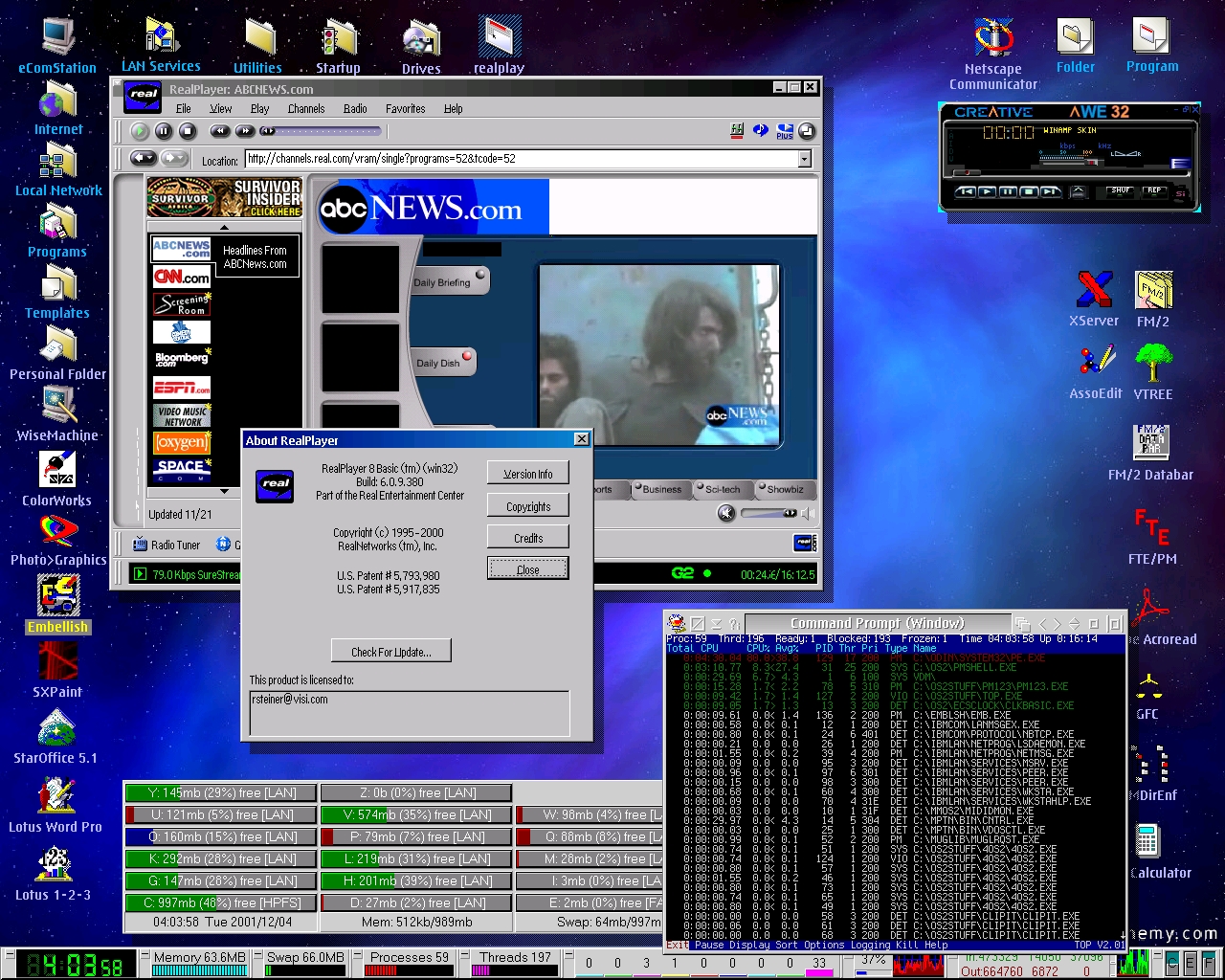Click the channel list up arrow
The image size is (1225, 980).
click(x=225, y=228)
